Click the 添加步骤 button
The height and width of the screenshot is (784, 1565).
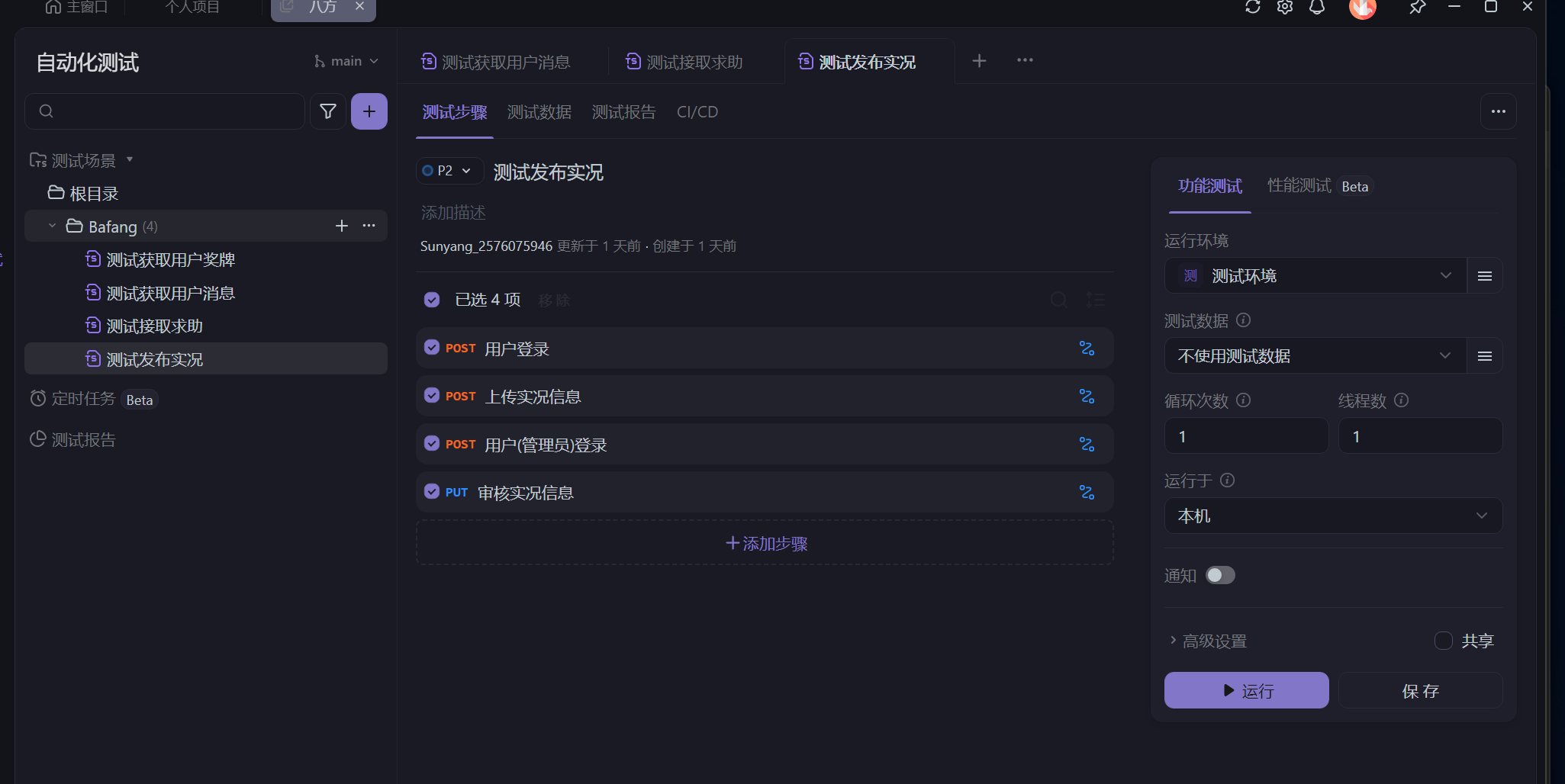click(765, 543)
